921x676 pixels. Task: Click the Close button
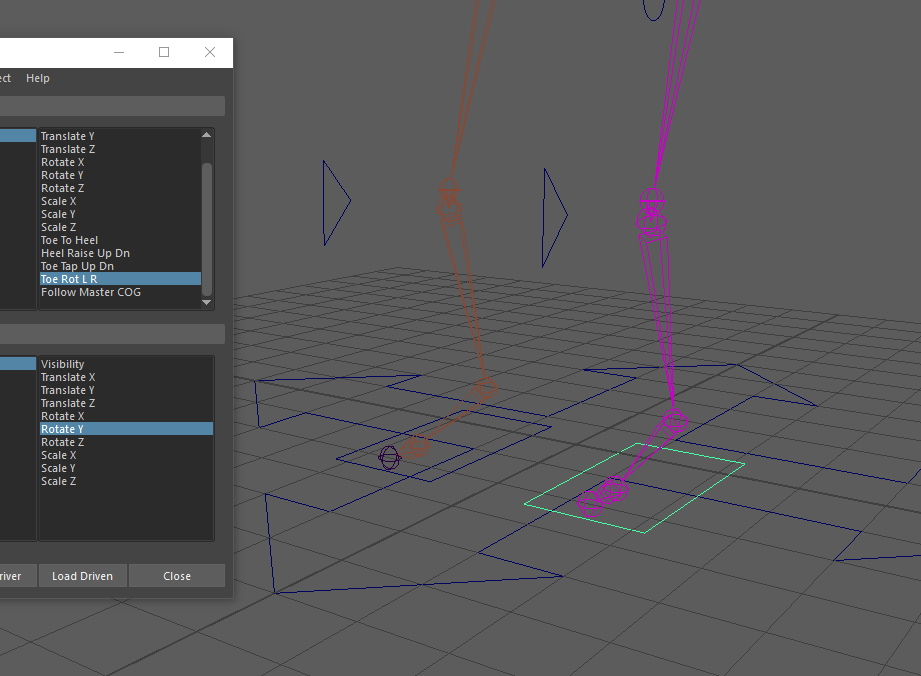click(176, 575)
